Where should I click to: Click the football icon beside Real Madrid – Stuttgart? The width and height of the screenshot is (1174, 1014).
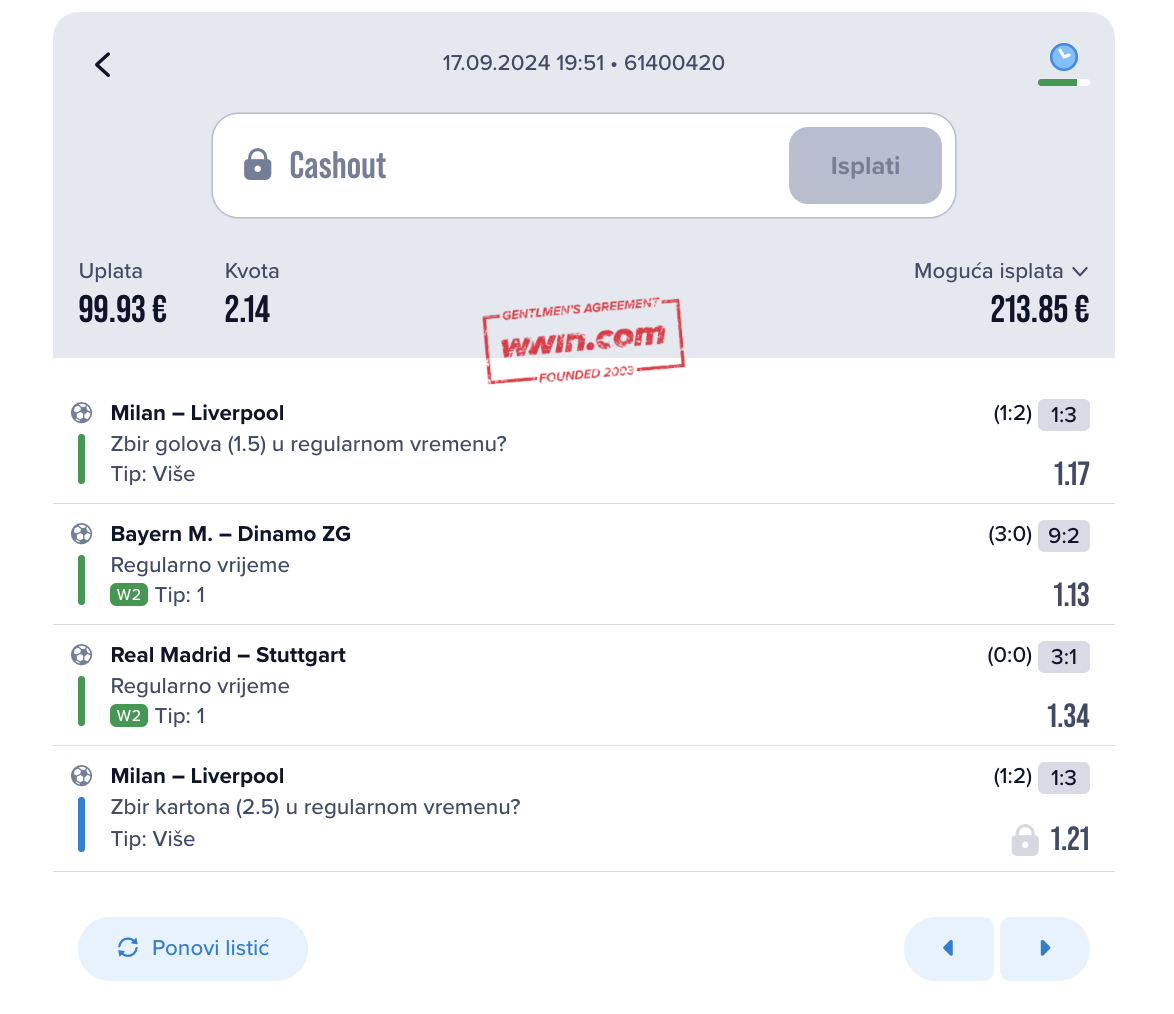point(82,655)
